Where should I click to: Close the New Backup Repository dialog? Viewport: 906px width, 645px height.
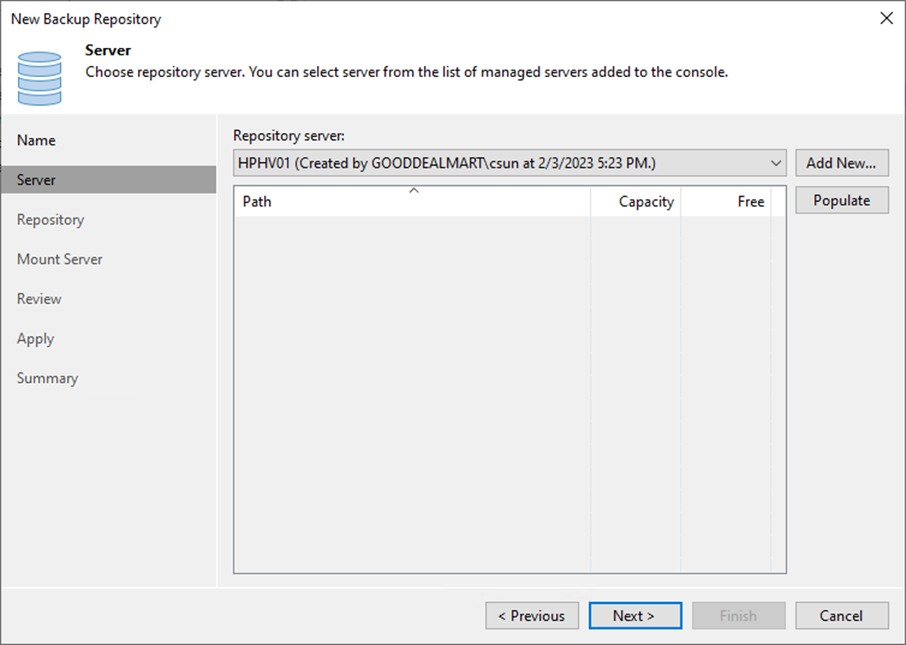click(885, 19)
